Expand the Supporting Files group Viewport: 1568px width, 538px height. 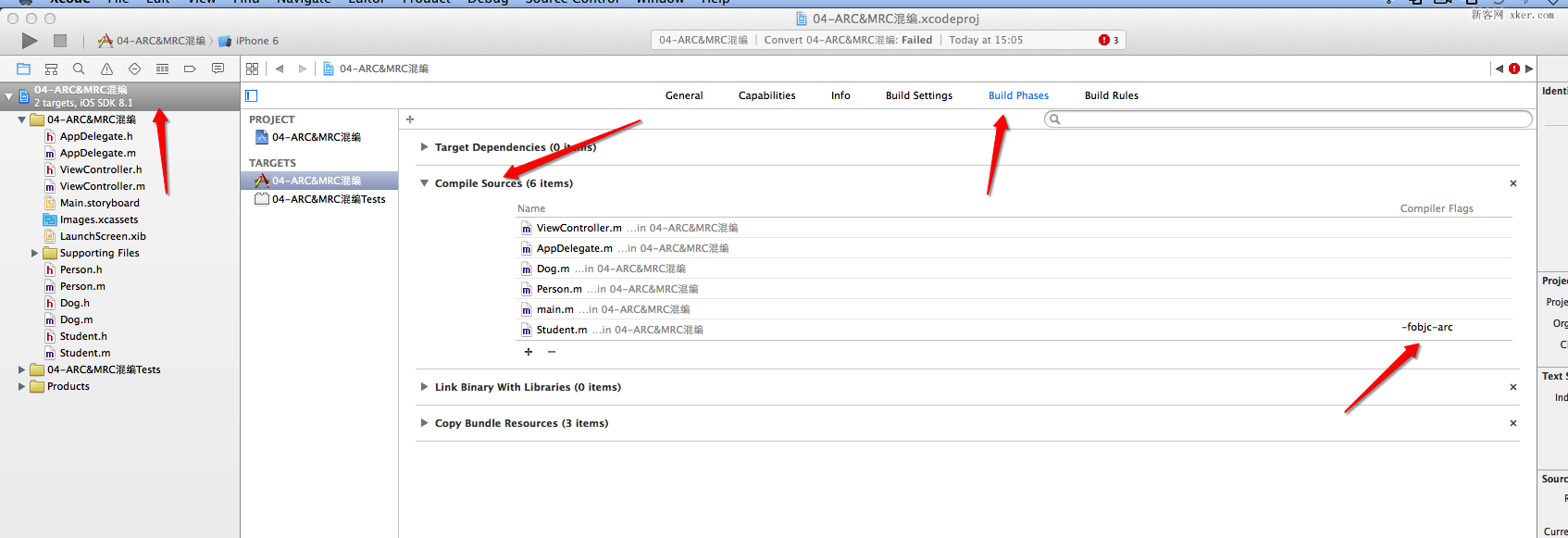(34, 253)
